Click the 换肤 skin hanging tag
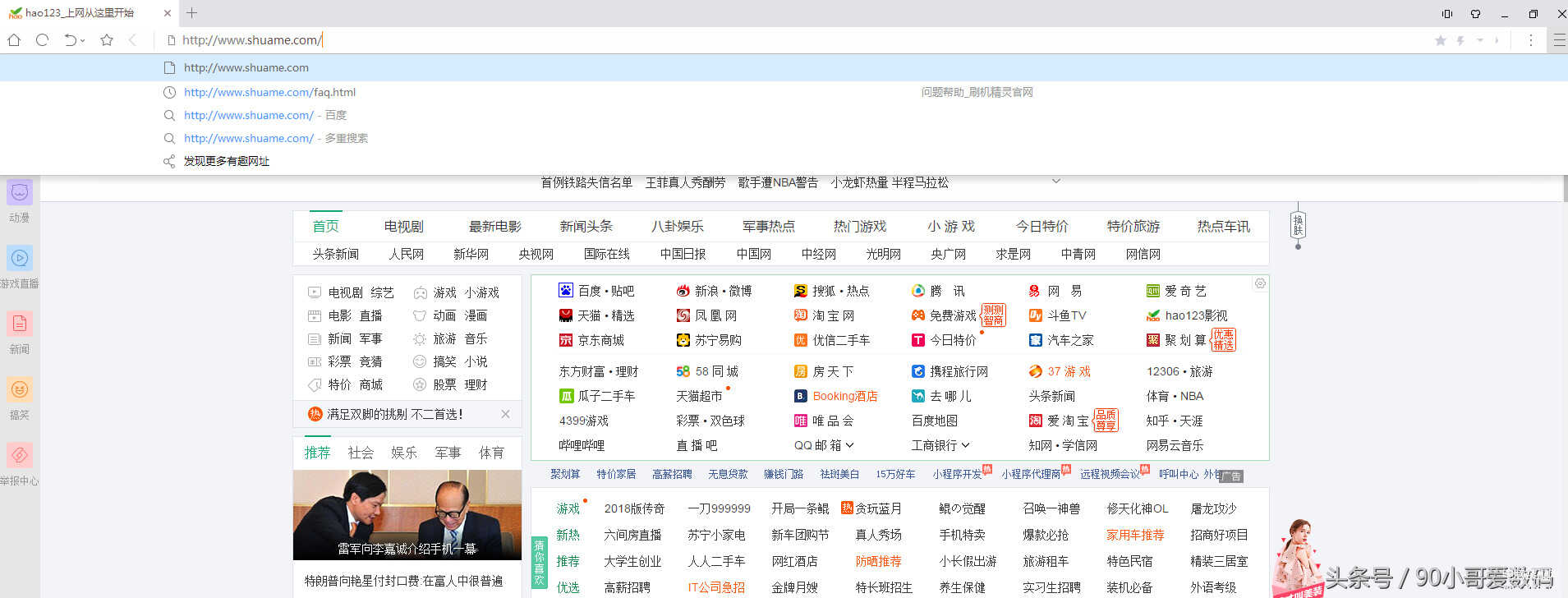 coord(1298,224)
